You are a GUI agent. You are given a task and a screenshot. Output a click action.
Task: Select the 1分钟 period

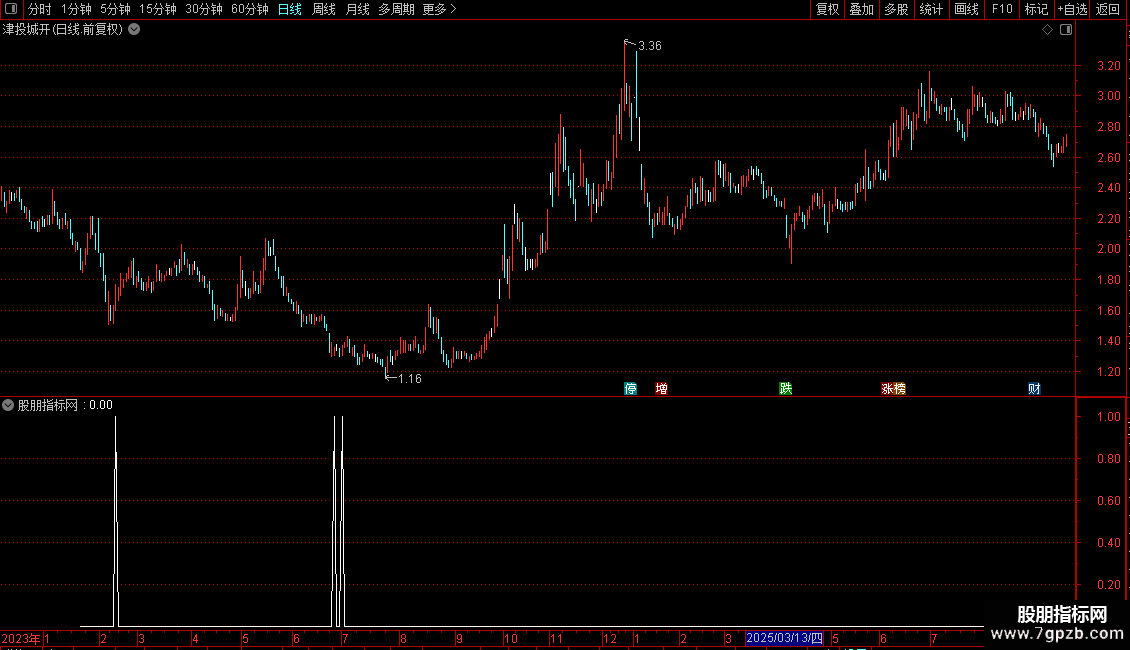tap(76, 9)
